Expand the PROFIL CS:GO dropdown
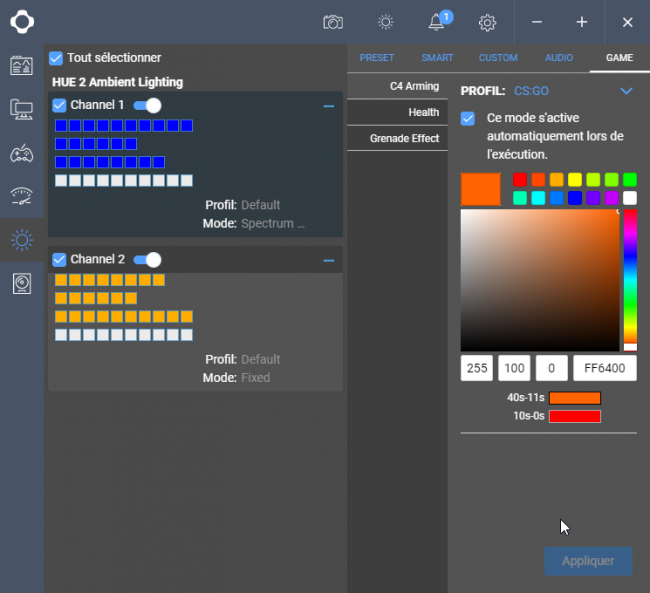 [x=626, y=90]
